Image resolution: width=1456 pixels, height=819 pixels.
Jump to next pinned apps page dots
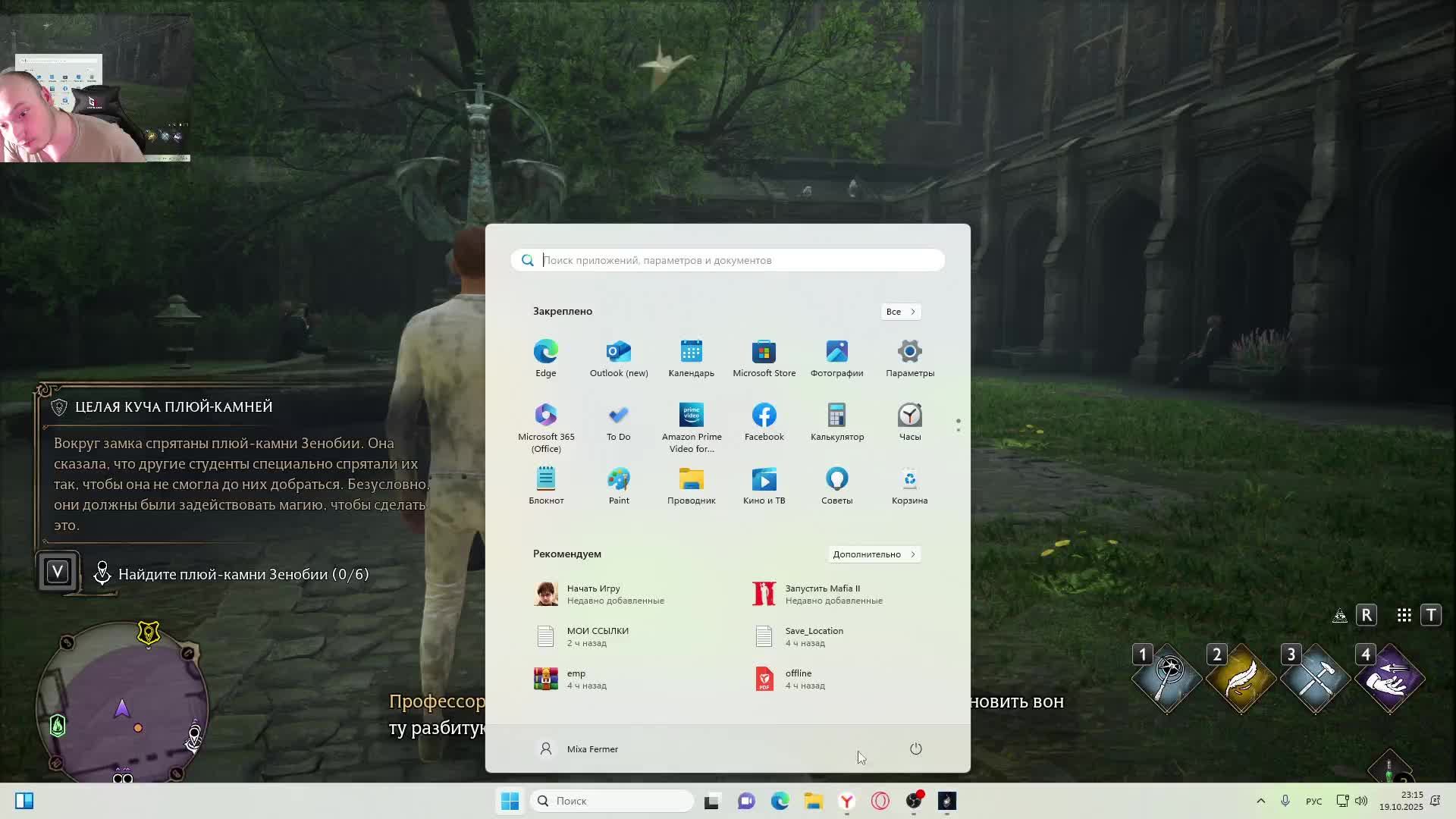[958, 430]
